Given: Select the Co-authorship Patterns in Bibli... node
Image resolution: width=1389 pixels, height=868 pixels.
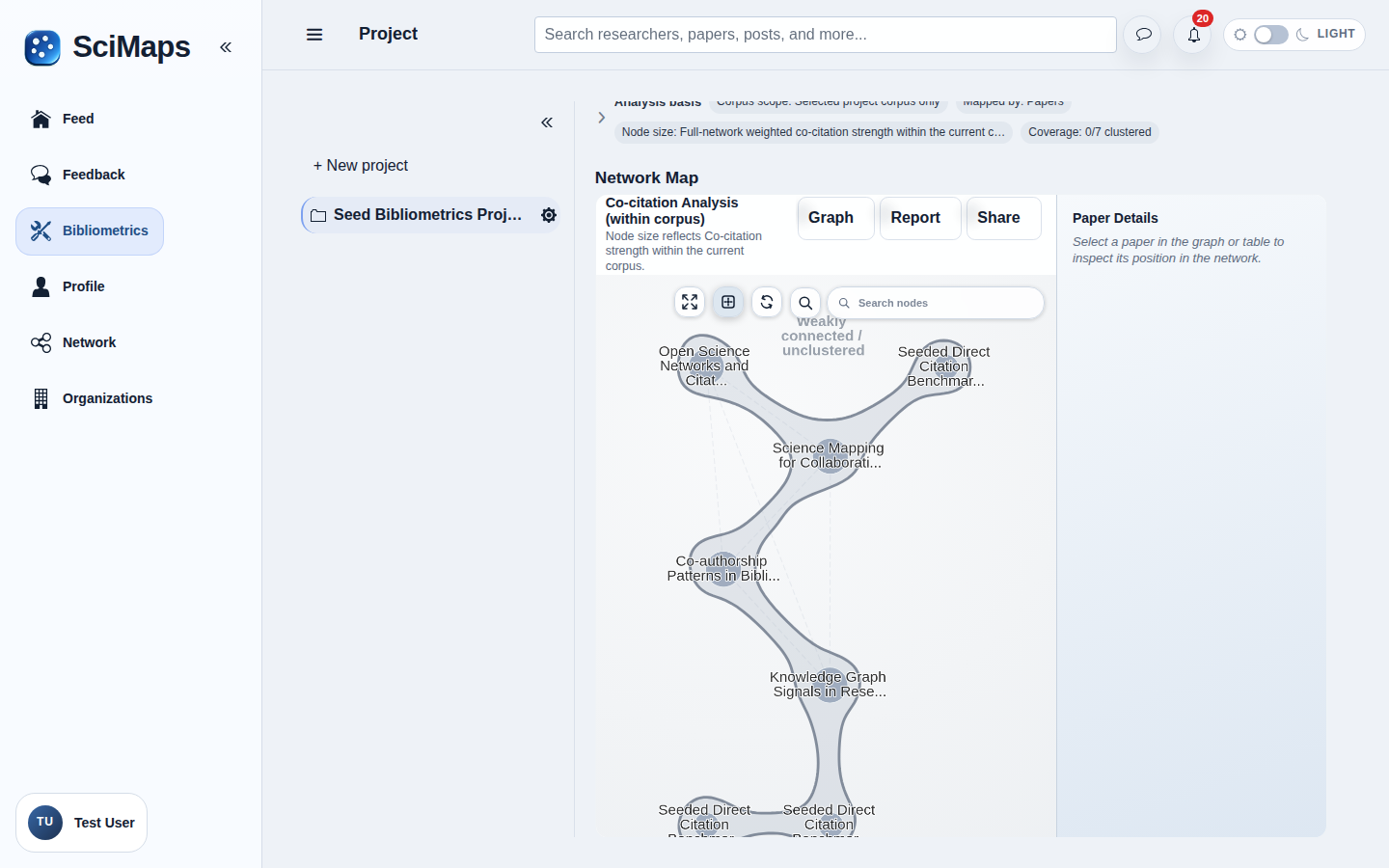Looking at the screenshot, I should 723,569.
